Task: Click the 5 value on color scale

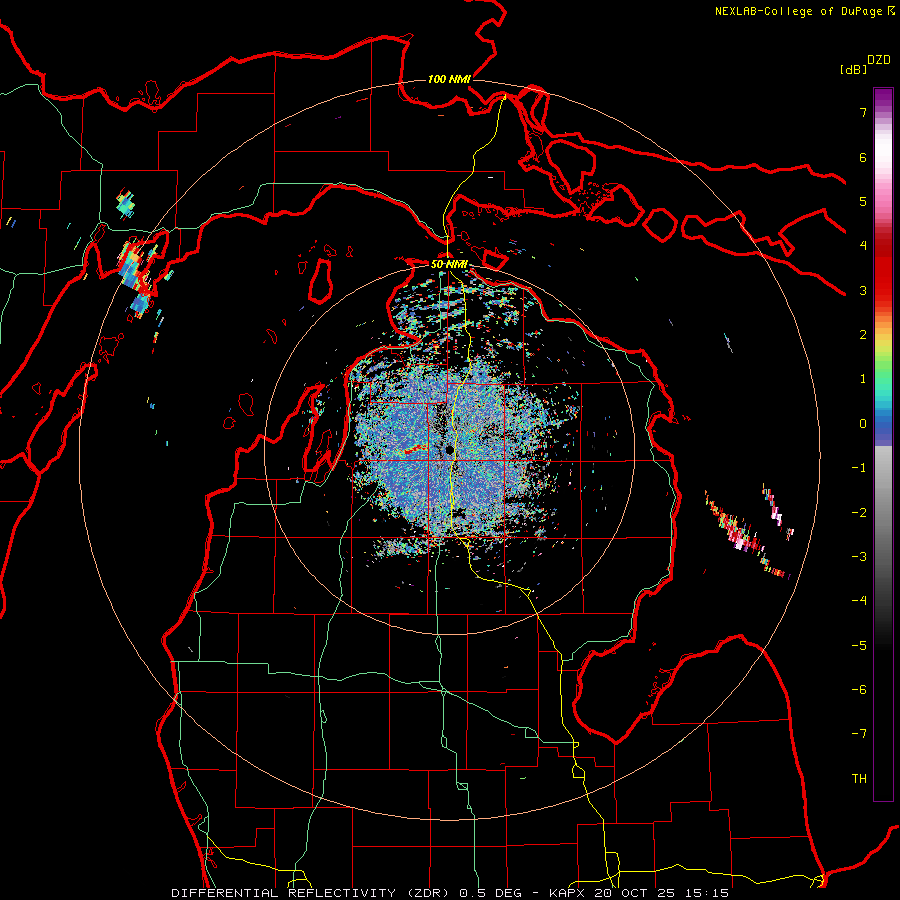Action: [x=863, y=201]
